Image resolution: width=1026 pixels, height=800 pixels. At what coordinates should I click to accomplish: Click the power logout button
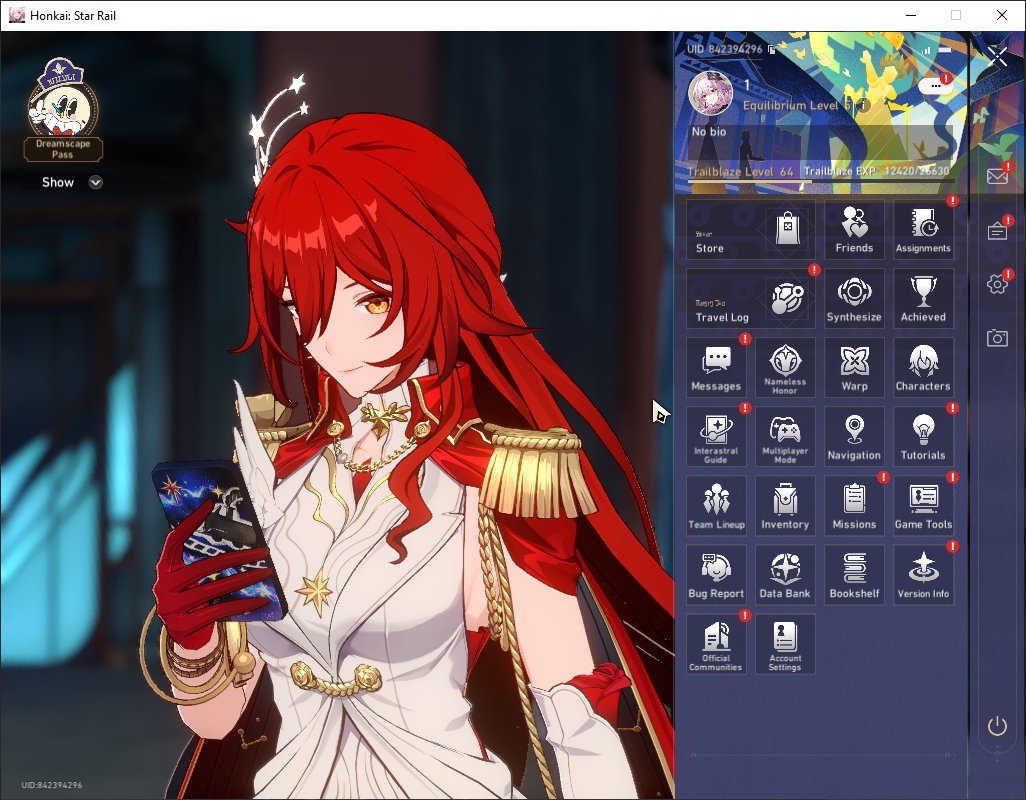(997, 726)
